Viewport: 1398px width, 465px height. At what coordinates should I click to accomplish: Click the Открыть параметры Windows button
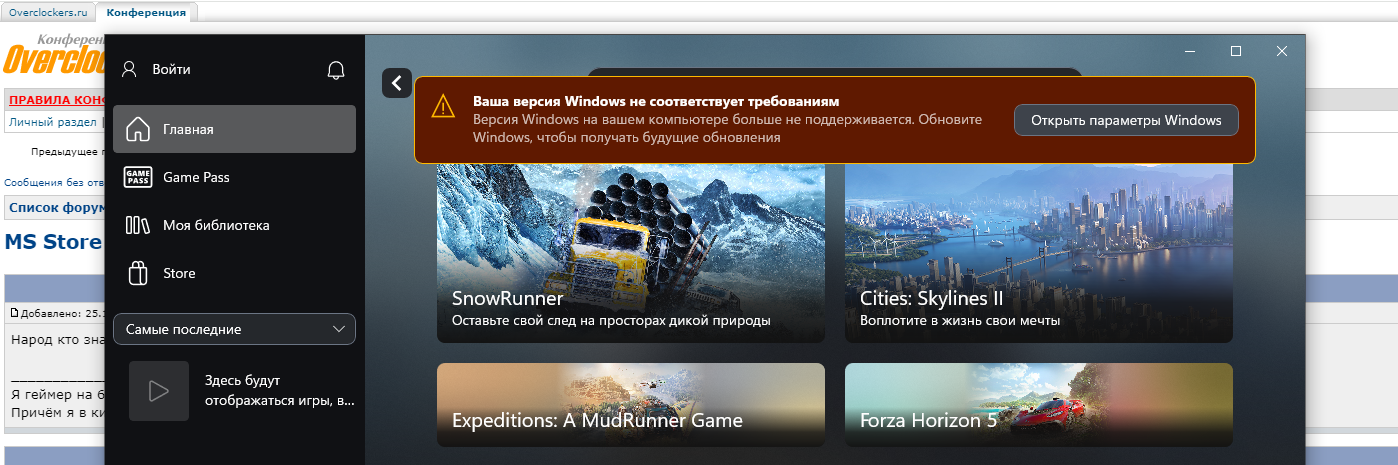[1126, 120]
